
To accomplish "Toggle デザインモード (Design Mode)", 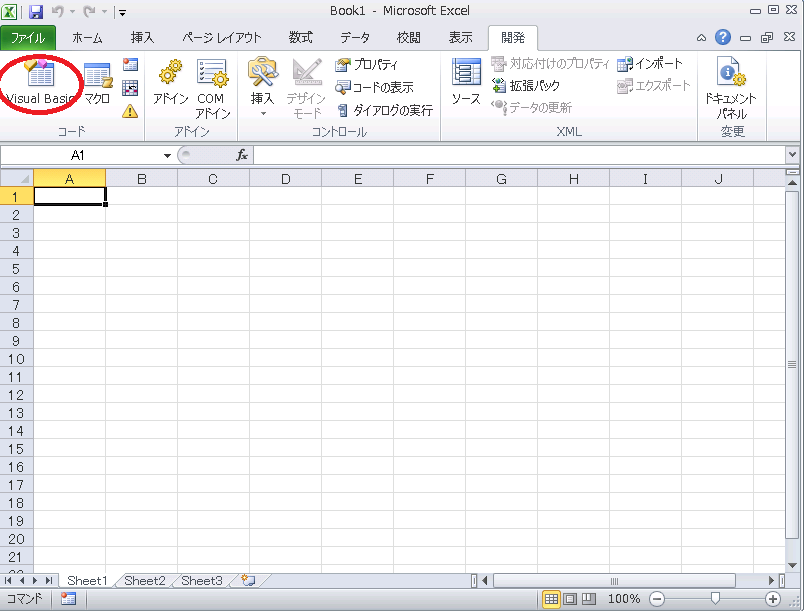I will [307, 88].
